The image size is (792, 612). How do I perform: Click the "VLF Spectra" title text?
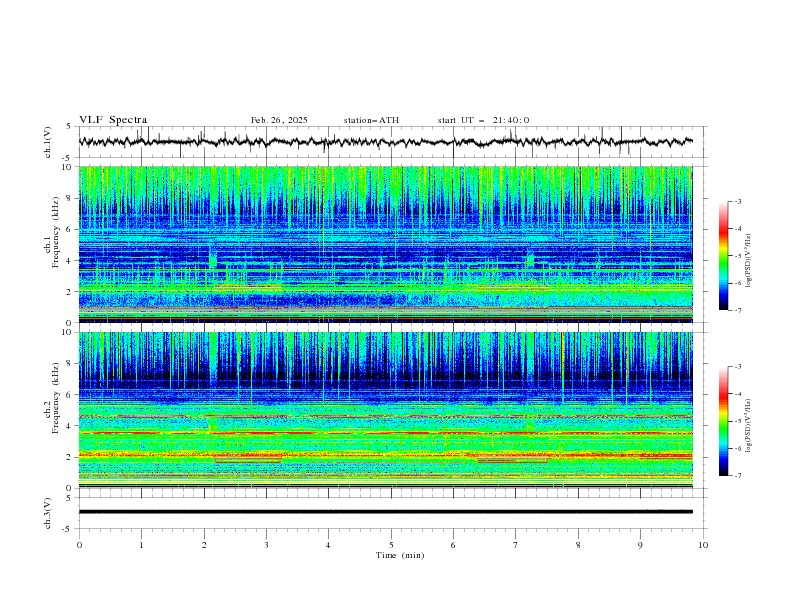click(x=113, y=120)
